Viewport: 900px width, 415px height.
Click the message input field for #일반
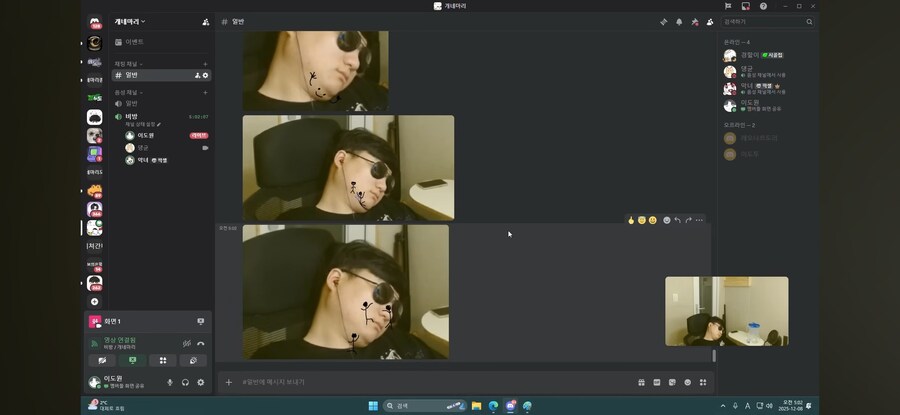point(436,382)
